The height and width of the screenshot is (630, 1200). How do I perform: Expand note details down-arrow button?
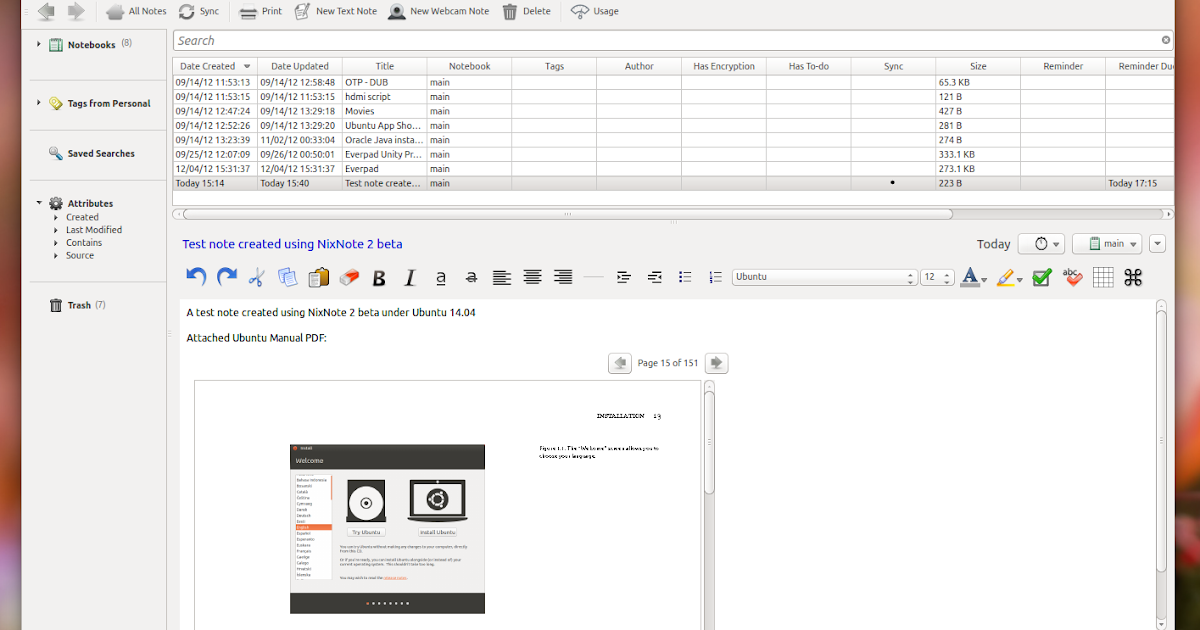tap(1158, 244)
